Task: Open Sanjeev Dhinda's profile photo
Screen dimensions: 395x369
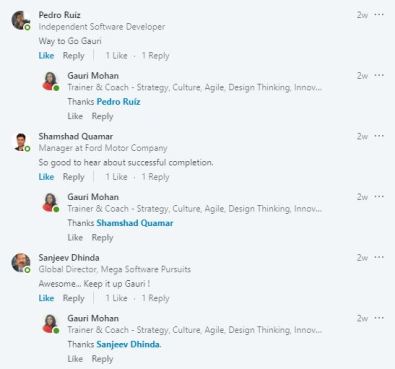Action: click(21, 263)
